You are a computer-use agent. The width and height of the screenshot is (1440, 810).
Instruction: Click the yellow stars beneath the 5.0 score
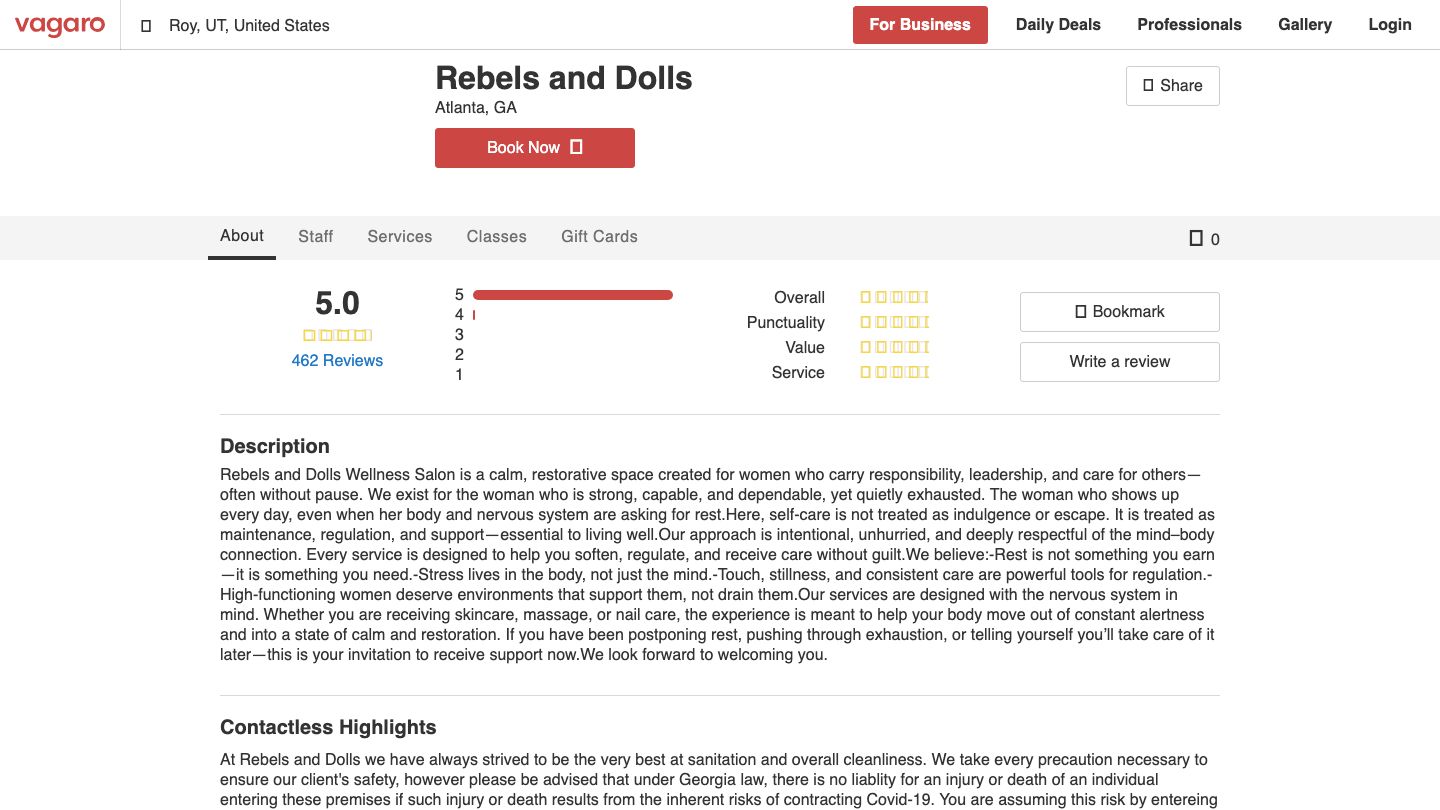pyautogui.click(x=337, y=335)
